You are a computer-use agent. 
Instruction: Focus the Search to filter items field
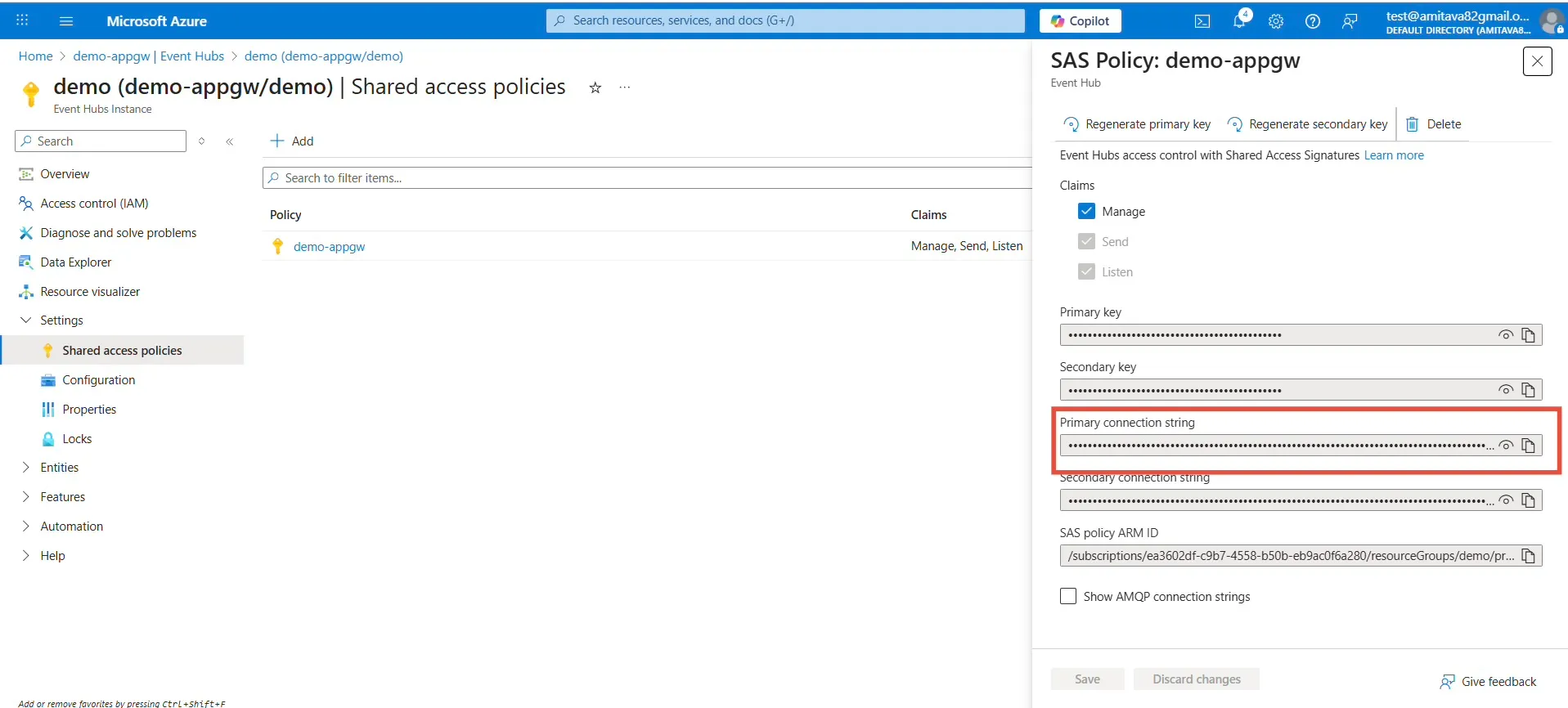tap(647, 178)
